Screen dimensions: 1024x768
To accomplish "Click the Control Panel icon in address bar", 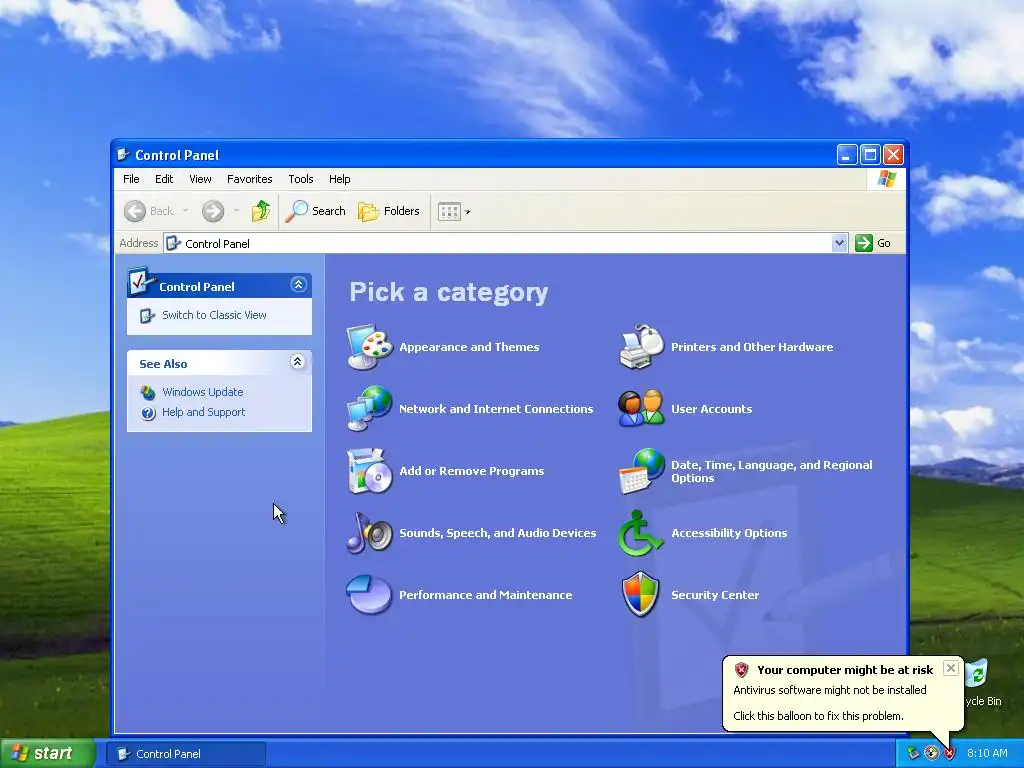I will pos(174,244).
